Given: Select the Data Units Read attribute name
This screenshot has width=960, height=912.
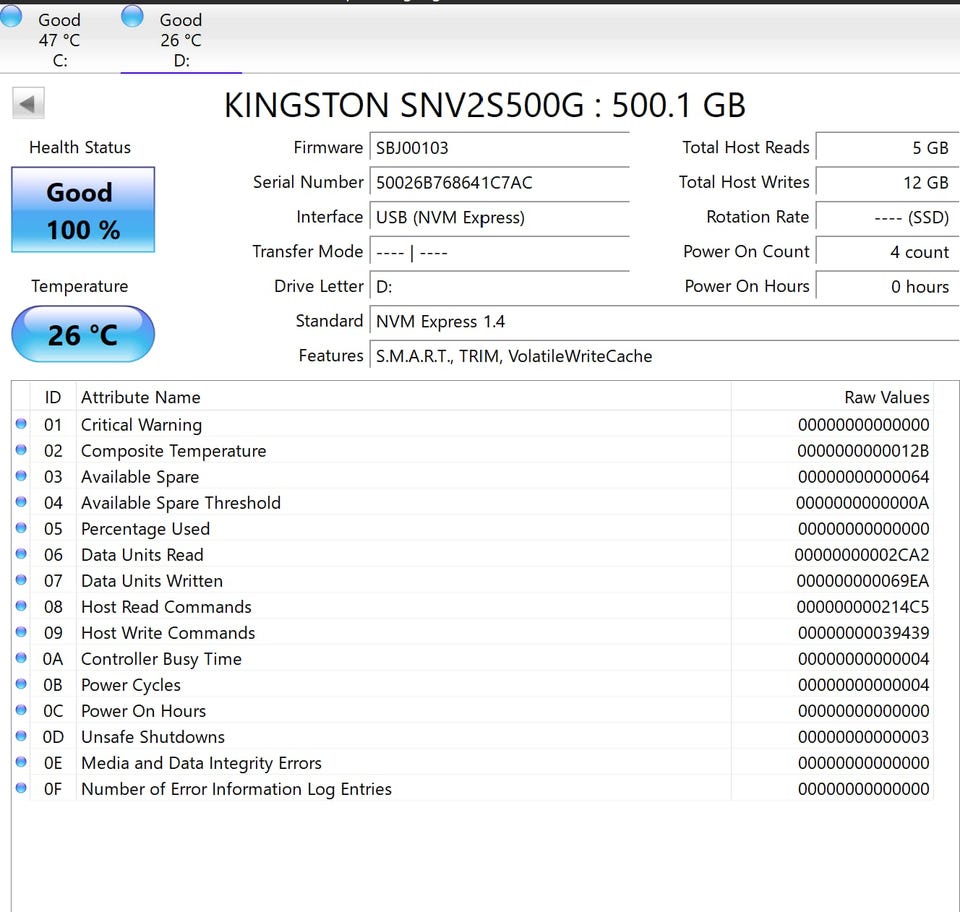Looking at the screenshot, I should [x=142, y=555].
